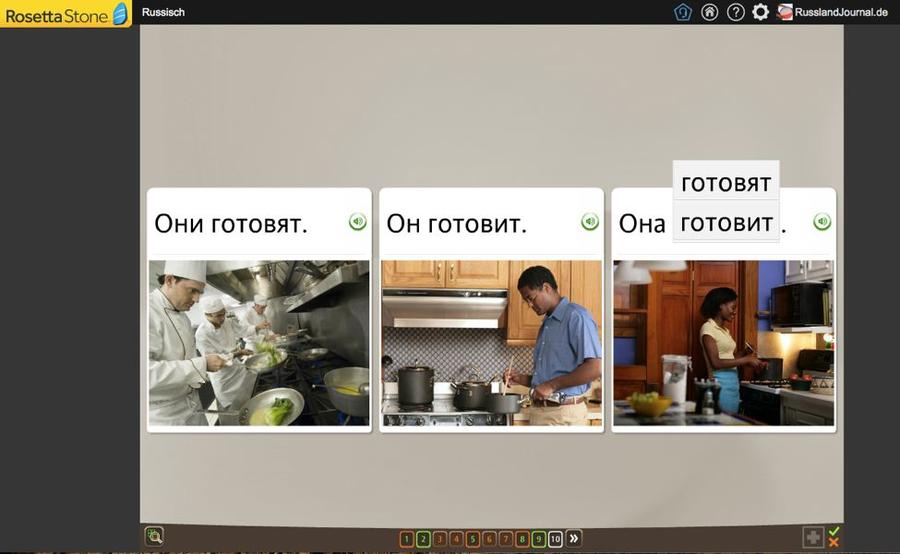Select current screen 10 in navigator

click(x=556, y=539)
